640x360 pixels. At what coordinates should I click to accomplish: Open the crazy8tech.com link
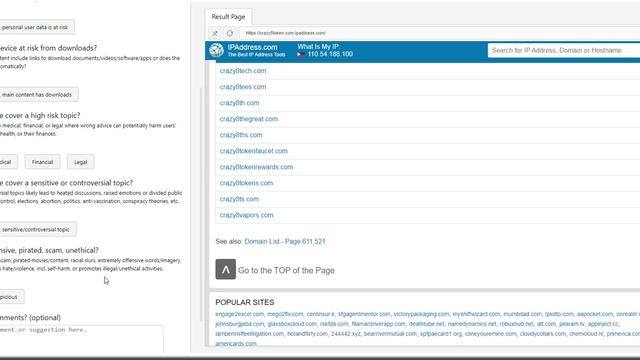(x=243, y=71)
